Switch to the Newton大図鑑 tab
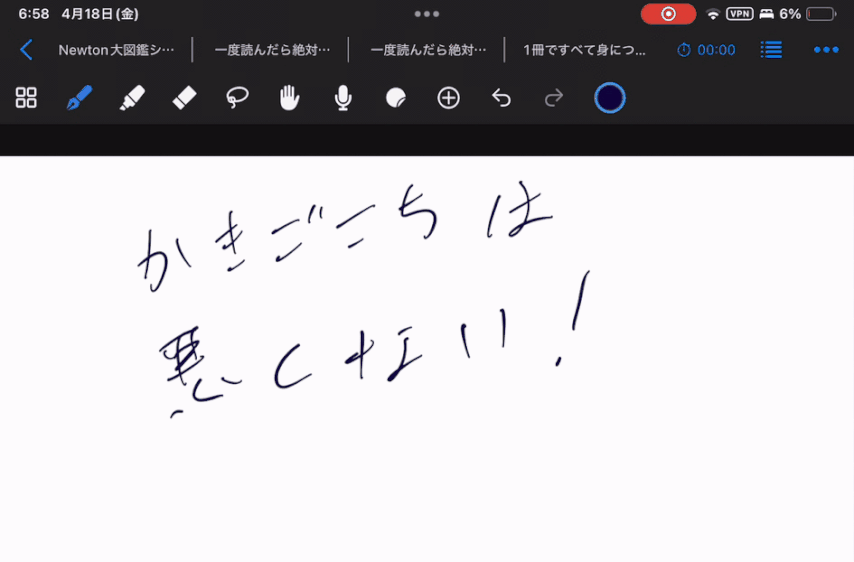The image size is (854, 562). click(x=116, y=50)
